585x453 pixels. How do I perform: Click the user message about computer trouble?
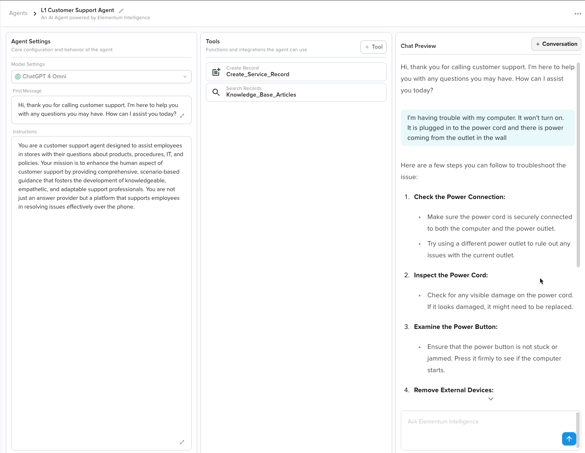[488, 128]
